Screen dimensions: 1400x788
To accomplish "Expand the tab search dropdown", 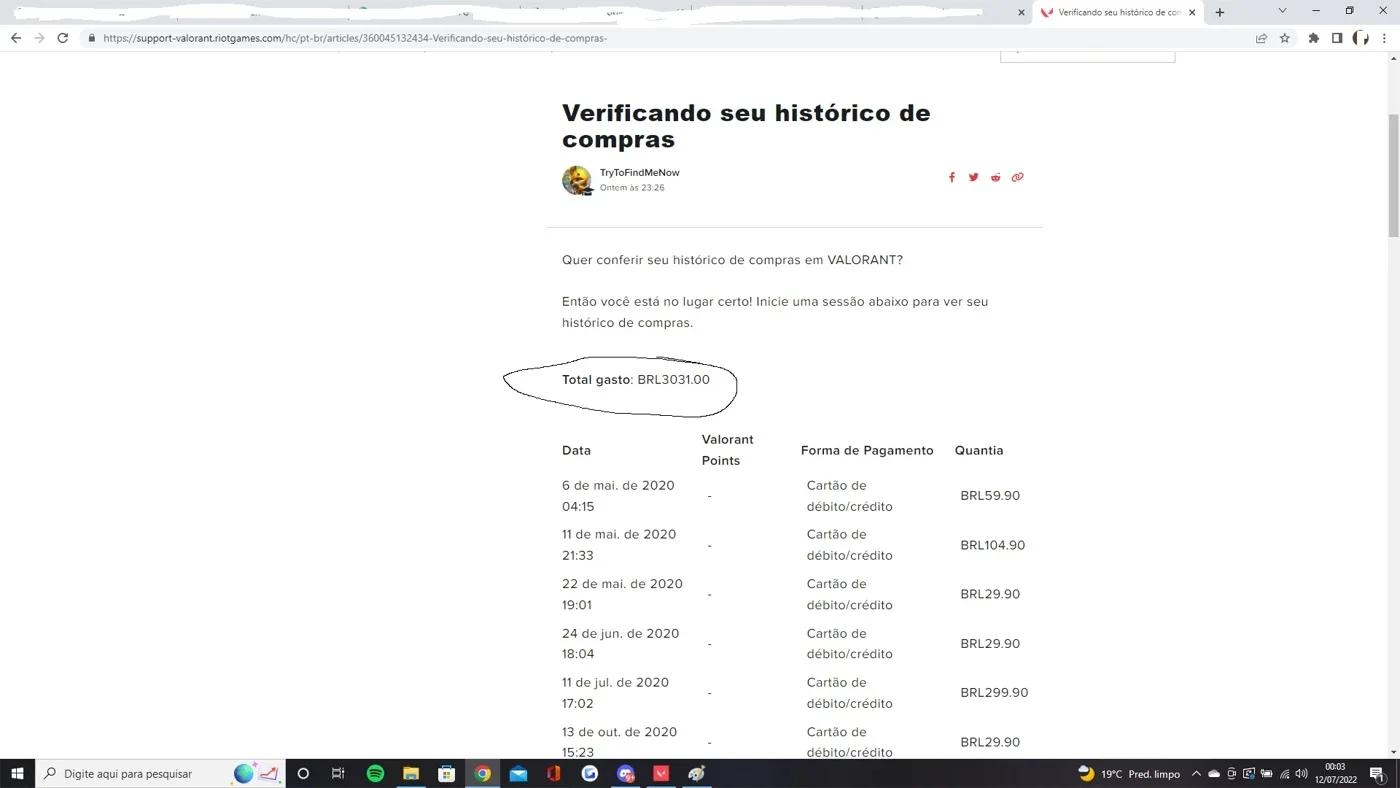I will coord(1282,11).
